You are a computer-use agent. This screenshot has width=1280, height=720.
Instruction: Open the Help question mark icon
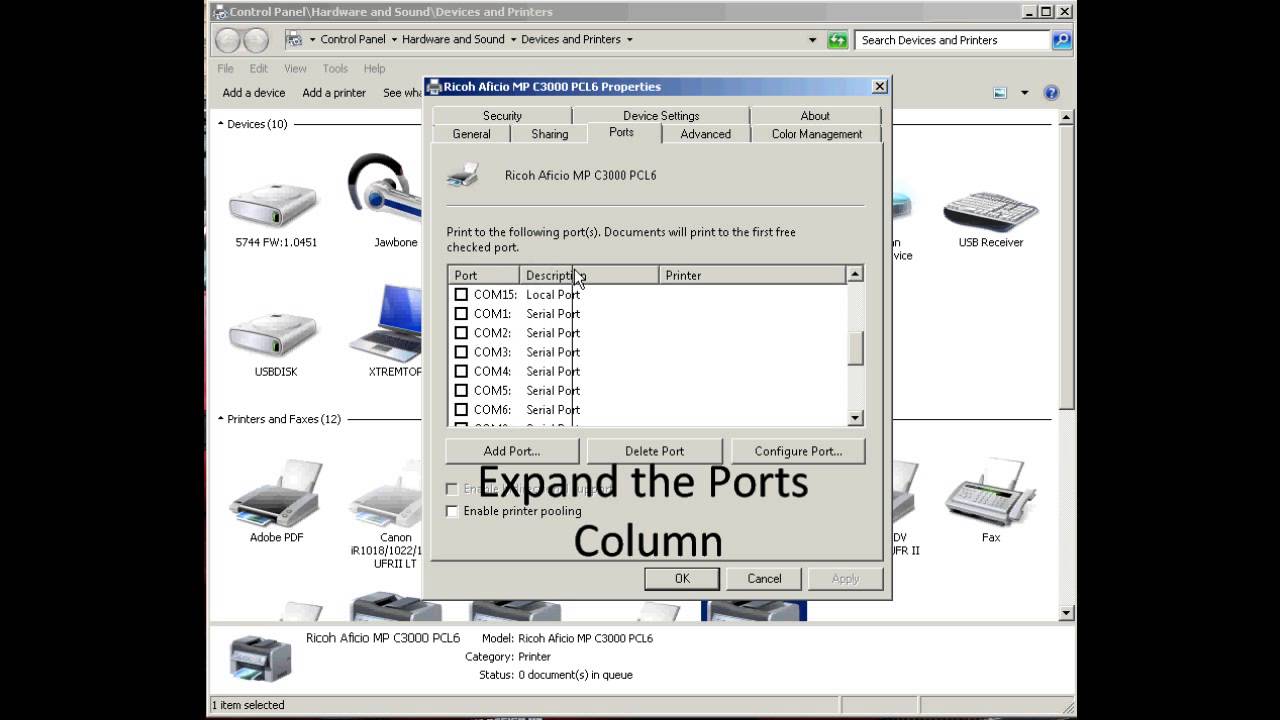click(1051, 93)
